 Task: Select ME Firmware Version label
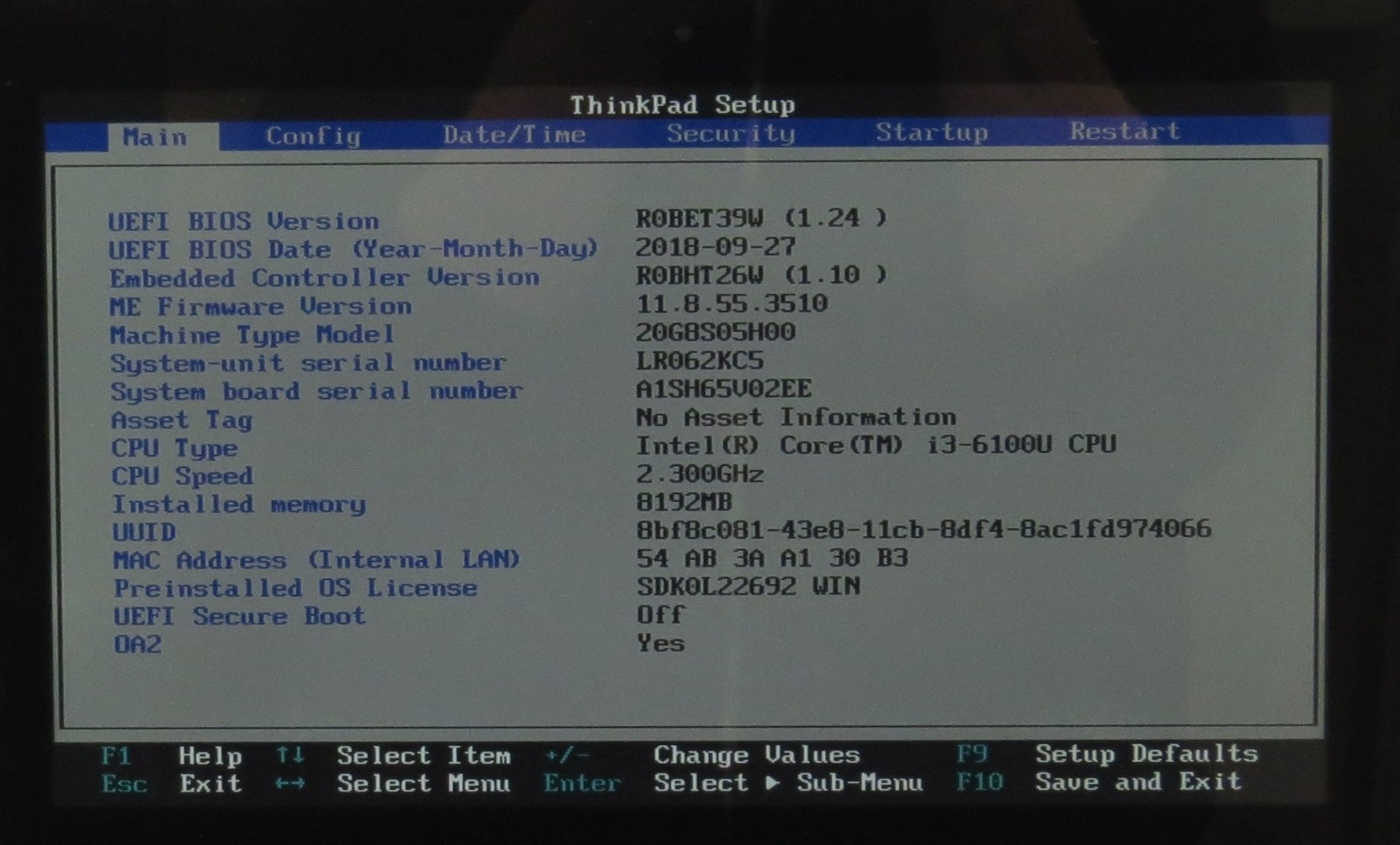pos(260,307)
